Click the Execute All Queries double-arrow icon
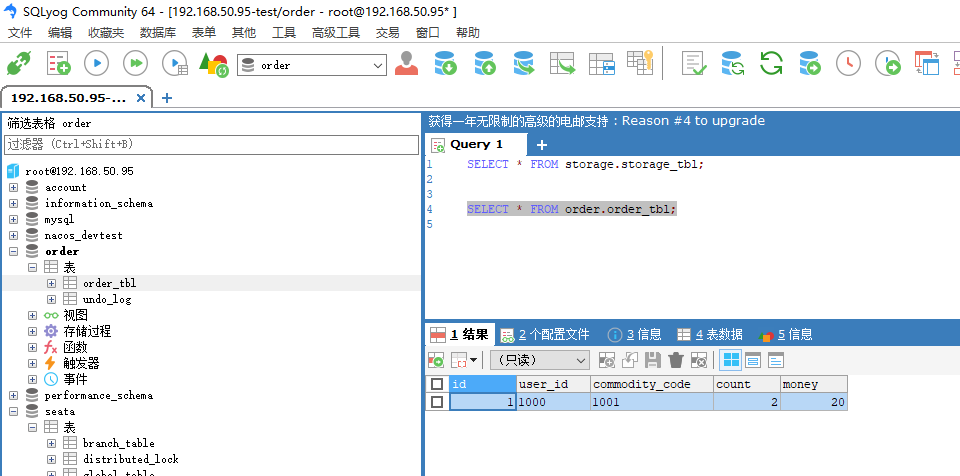The height and width of the screenshot is (476, 960). (x=135, y=63)
